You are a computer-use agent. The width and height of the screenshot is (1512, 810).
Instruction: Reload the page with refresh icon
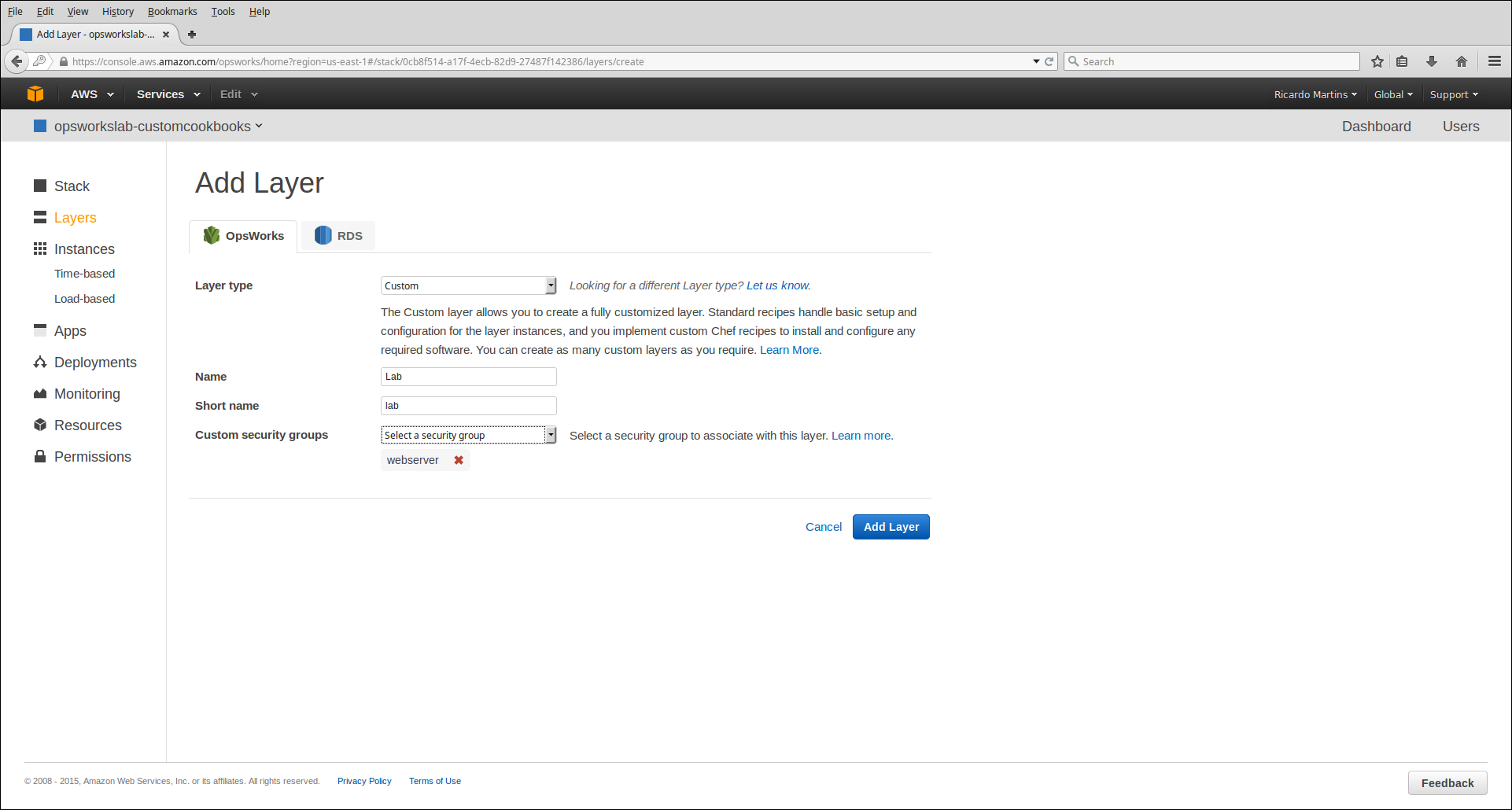pos(1049,61)
